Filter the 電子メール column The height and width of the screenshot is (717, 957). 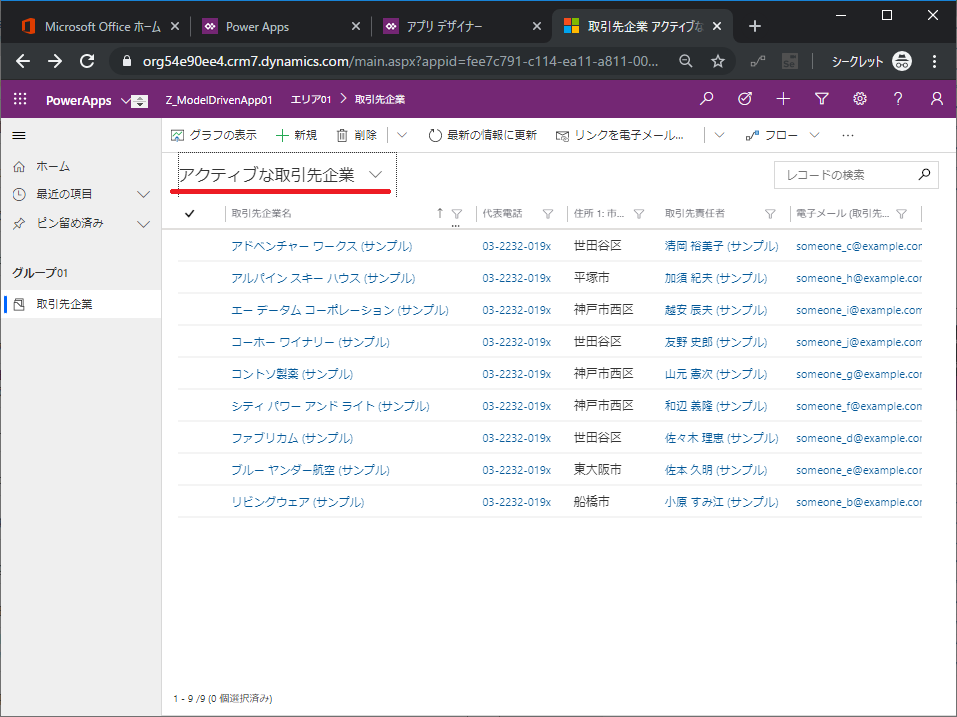pyautogui.click(x=901, y=214)
